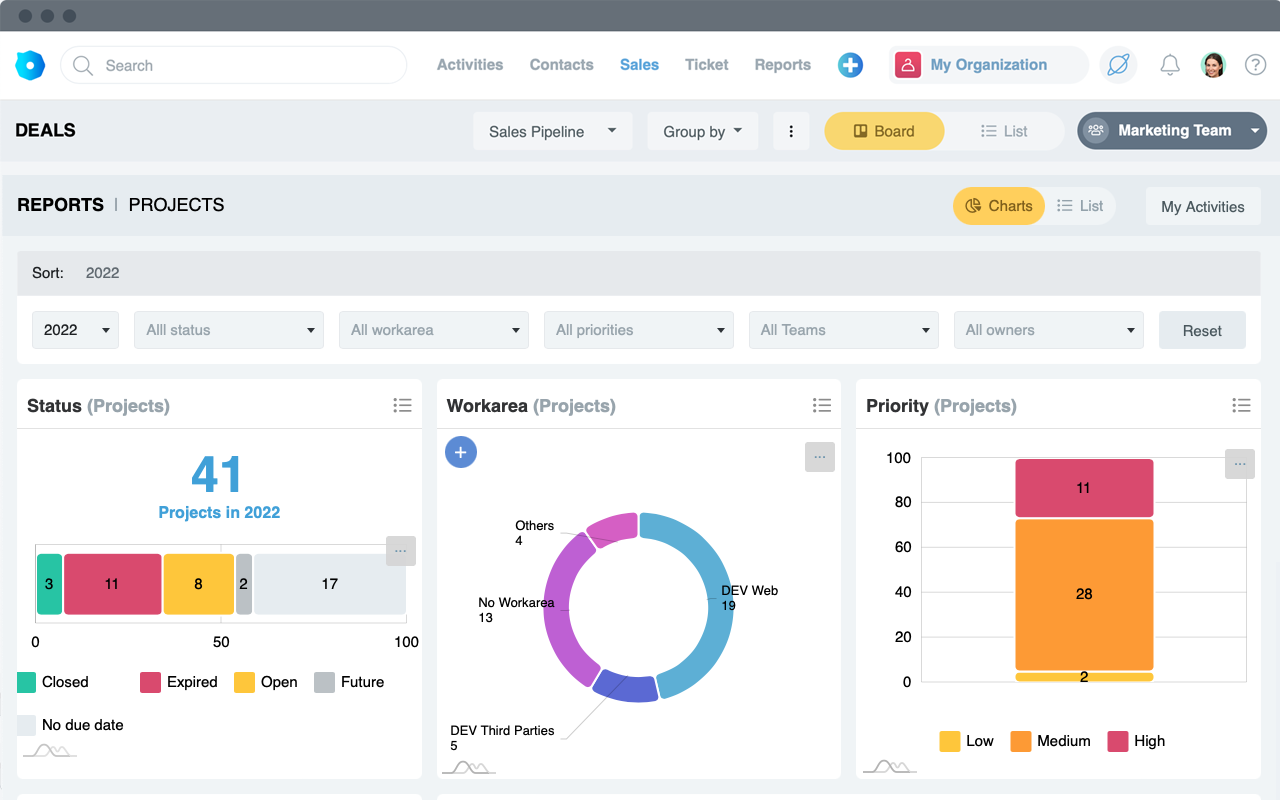Open the Reports navigation item
This screenshot has height=800, width=1280.
pyautogui.click(x=782, y=65)
